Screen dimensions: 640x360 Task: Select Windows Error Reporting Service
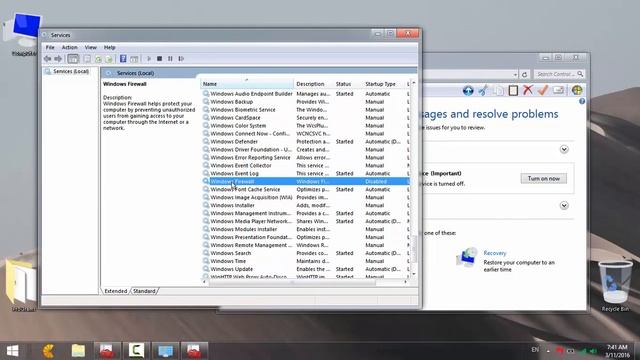coord(306,158)
